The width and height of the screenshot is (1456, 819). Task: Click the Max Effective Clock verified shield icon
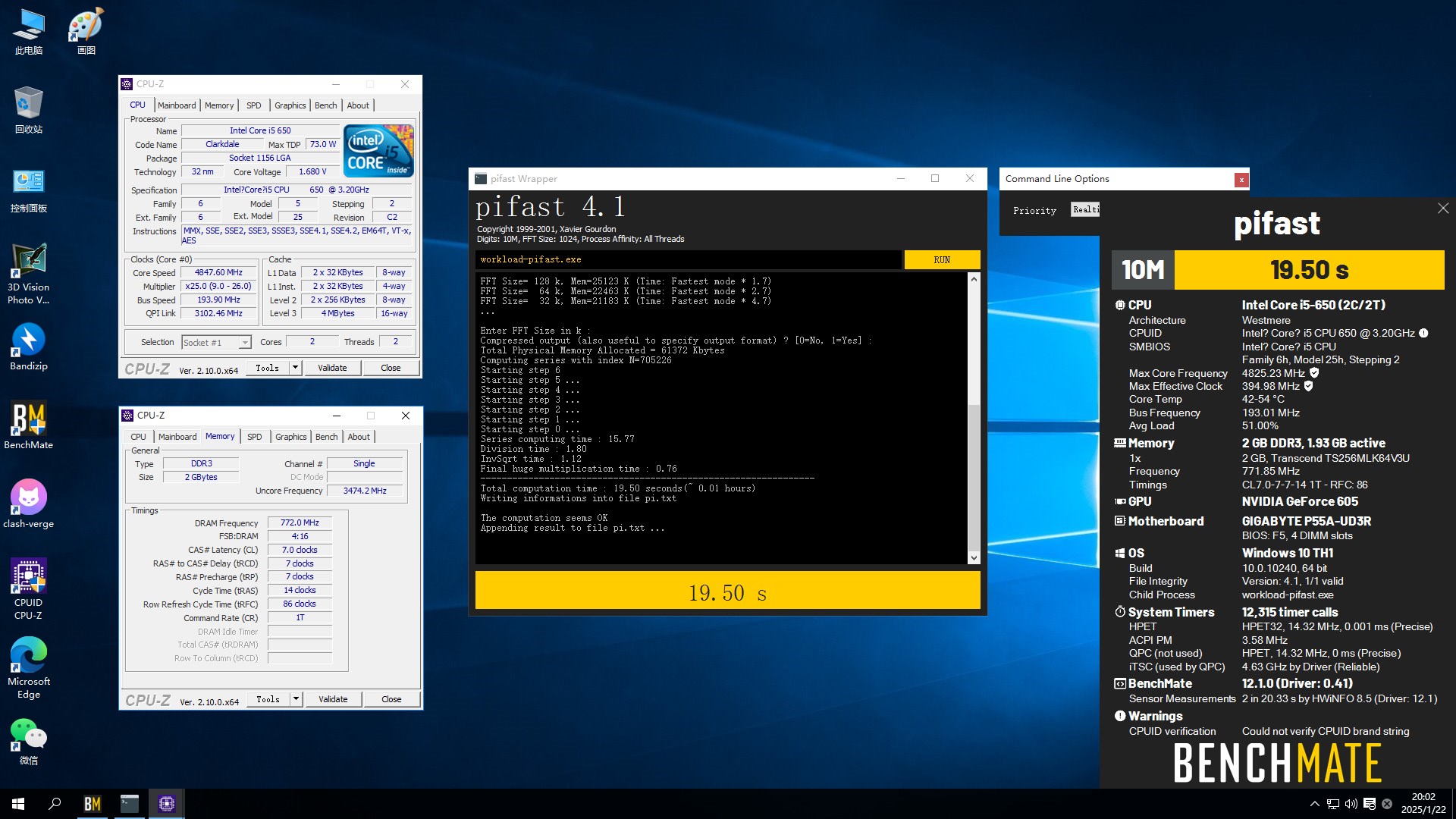click(x=1309, y=386)
